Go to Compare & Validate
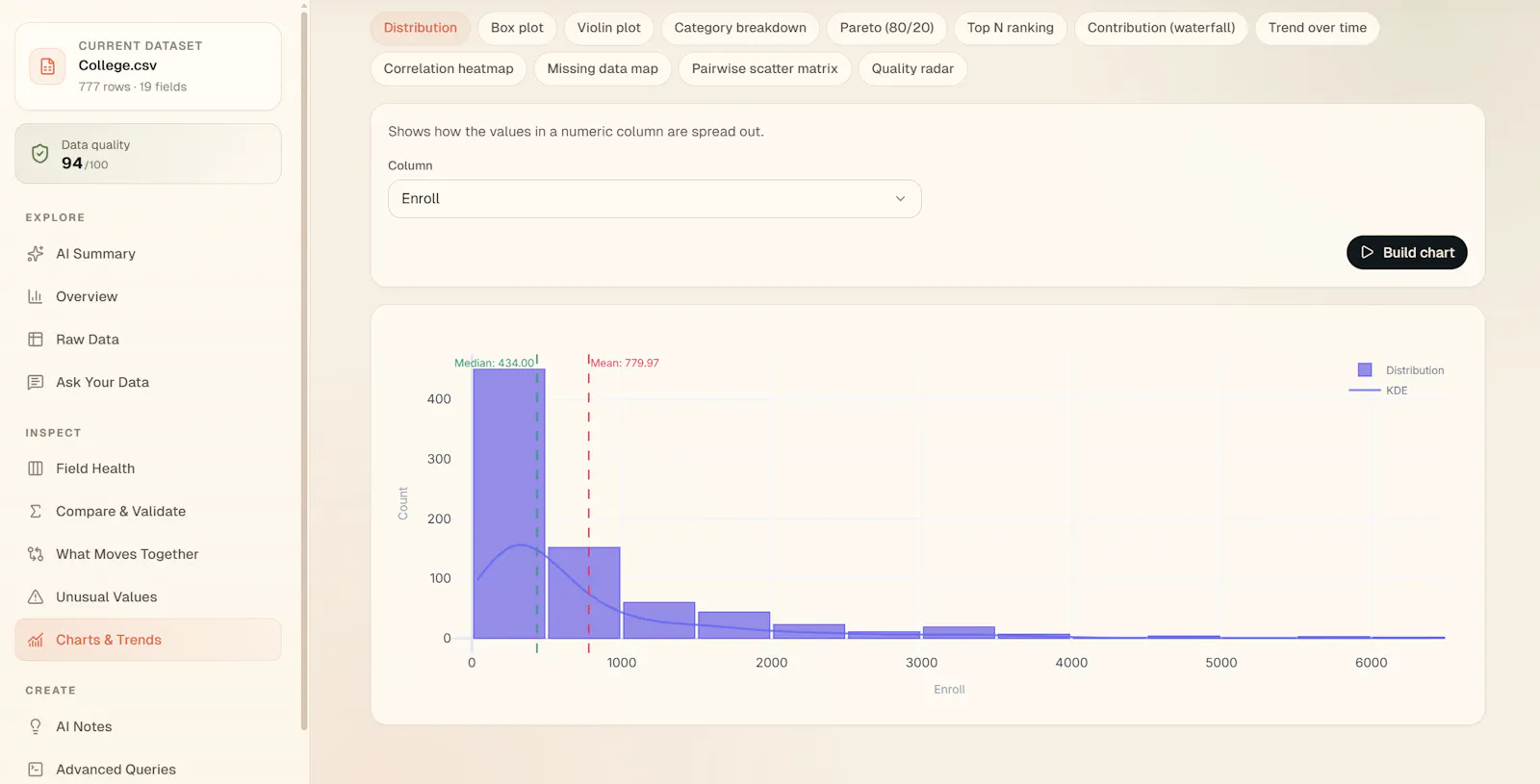The height and width of the screenshot is (784, 1540). (x=148, y=511)
